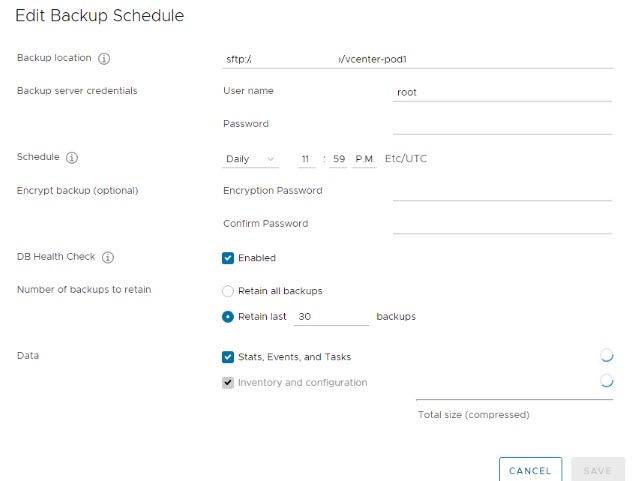
Task: Click the Inventory and configuration loading spinner
Action: [x=606, y=381]
